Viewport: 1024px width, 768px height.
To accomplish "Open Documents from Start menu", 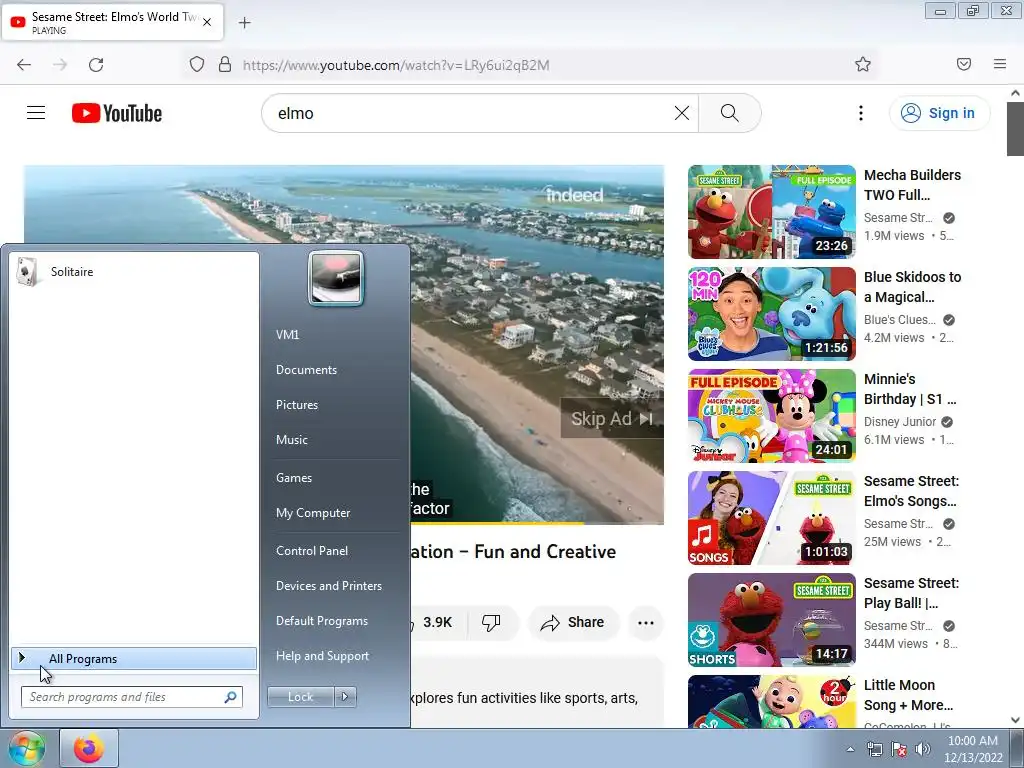I will tap(306, 370).
